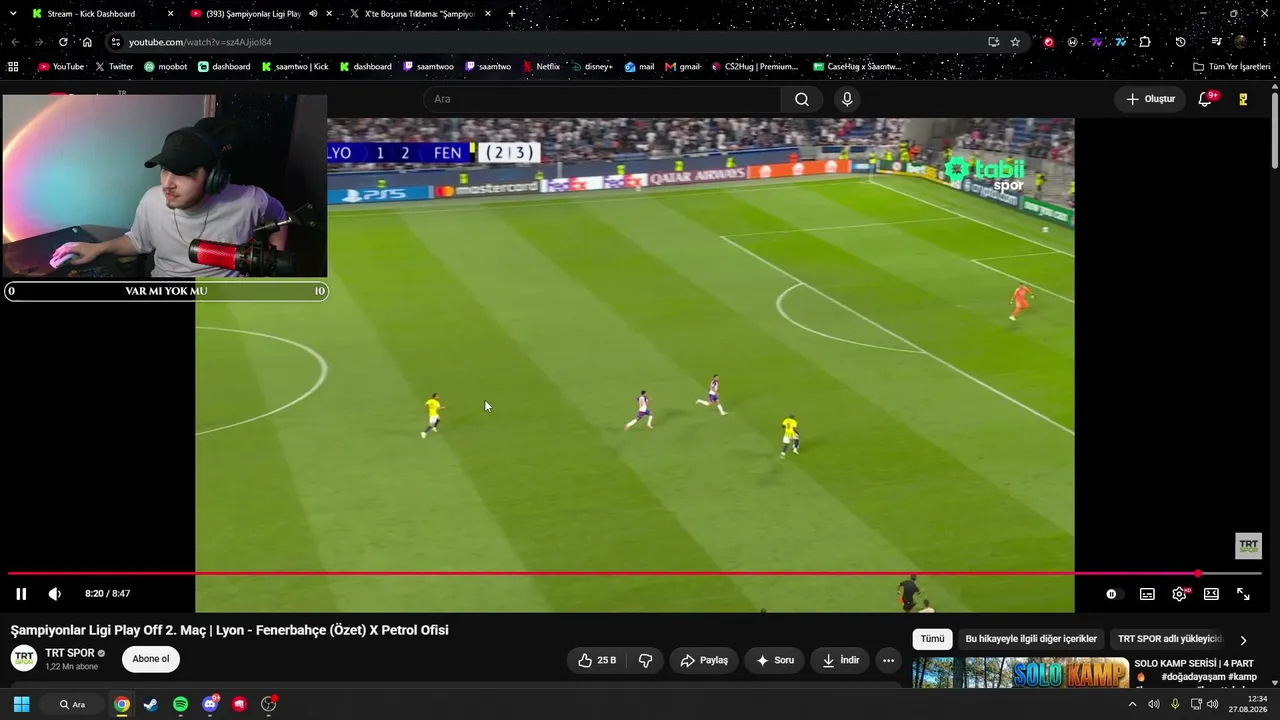Show hidden system tray icons
The width and height of the screenshot is (1280, 720).
pos(1132,704)
